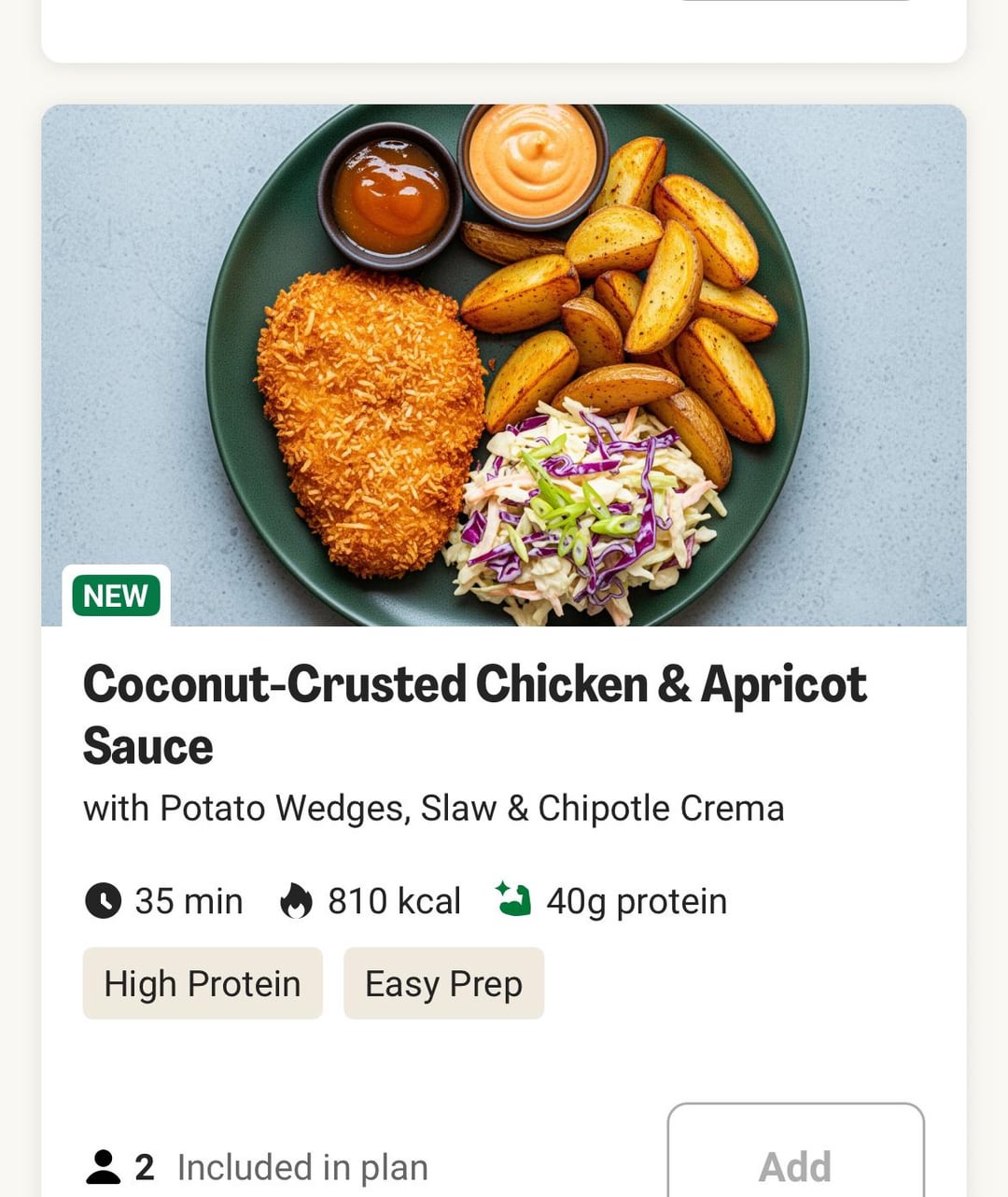Tap the Easy Prep tag
Image resolution: width=1008 pixels, height=1197 pixels.
[443, 983]
